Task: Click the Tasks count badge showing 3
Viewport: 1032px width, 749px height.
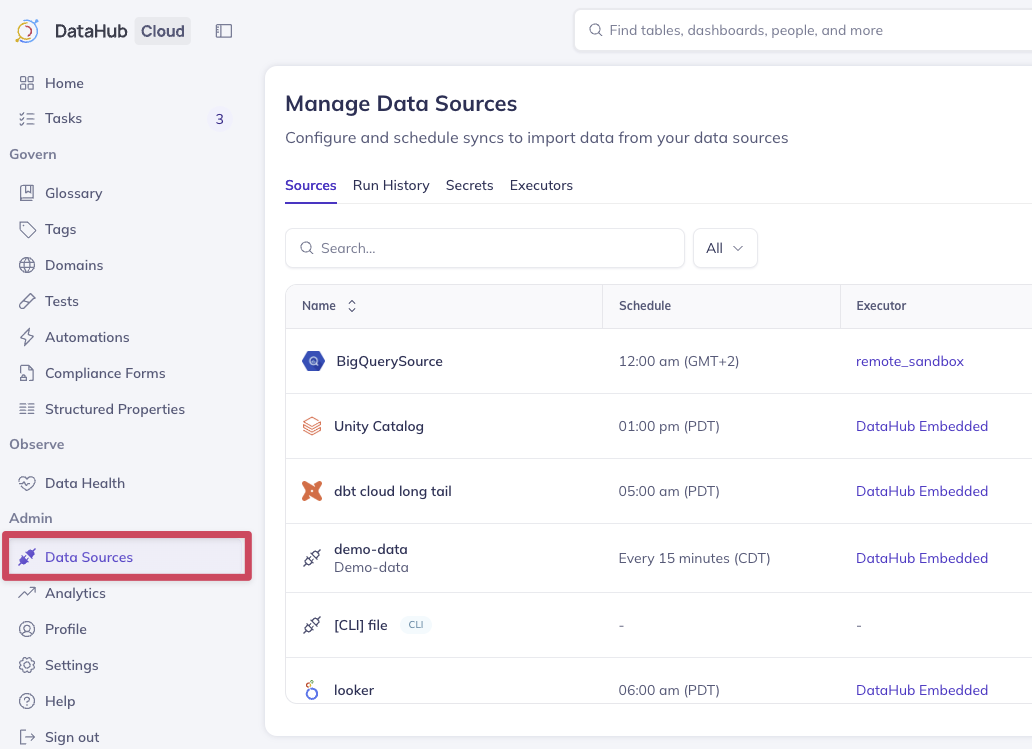Action: click(x=220, y=119)
